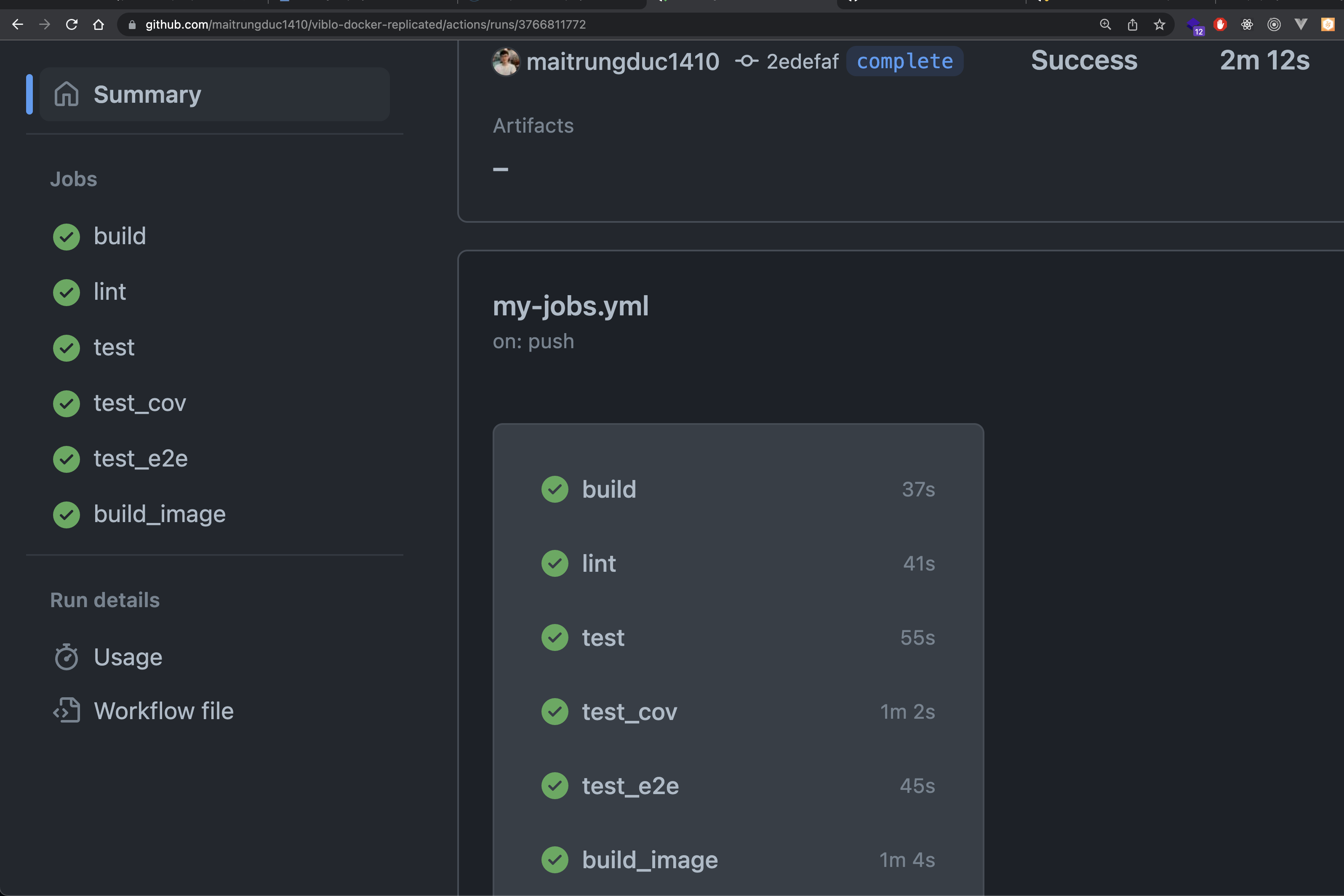This screenshot has height=896, width=1344.
Task: Reload the page with the refresh icon
Action: [x=72, y=24]
